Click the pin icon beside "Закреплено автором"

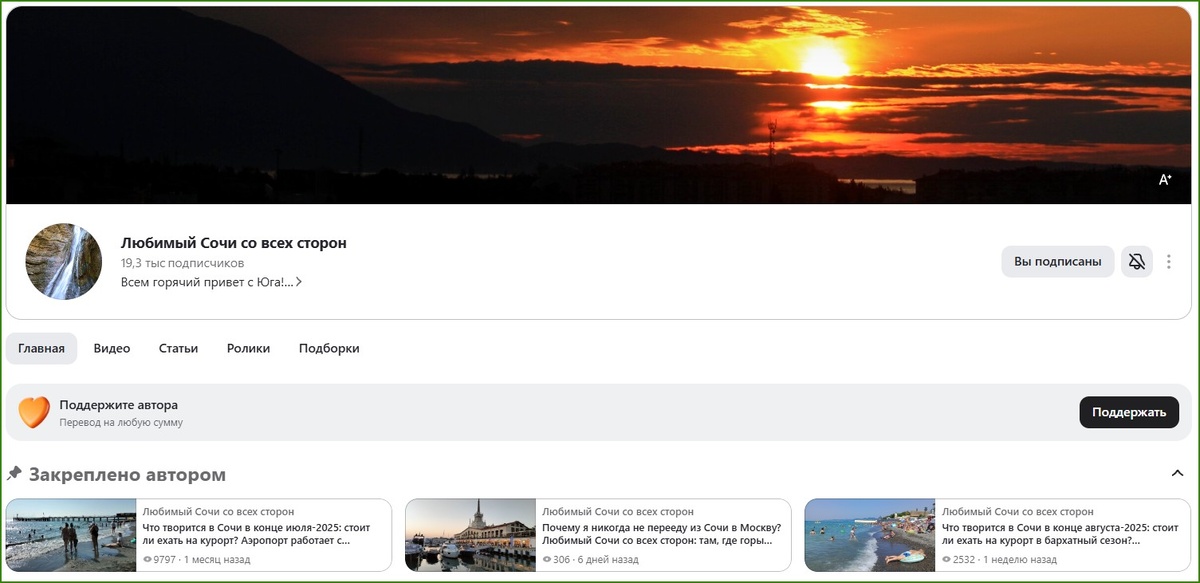click(x=14, y=474)
